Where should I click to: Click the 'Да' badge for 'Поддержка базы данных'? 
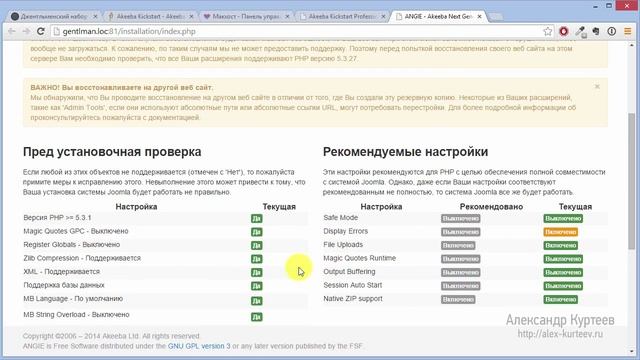pyautogui.click(x=257, y=286)
